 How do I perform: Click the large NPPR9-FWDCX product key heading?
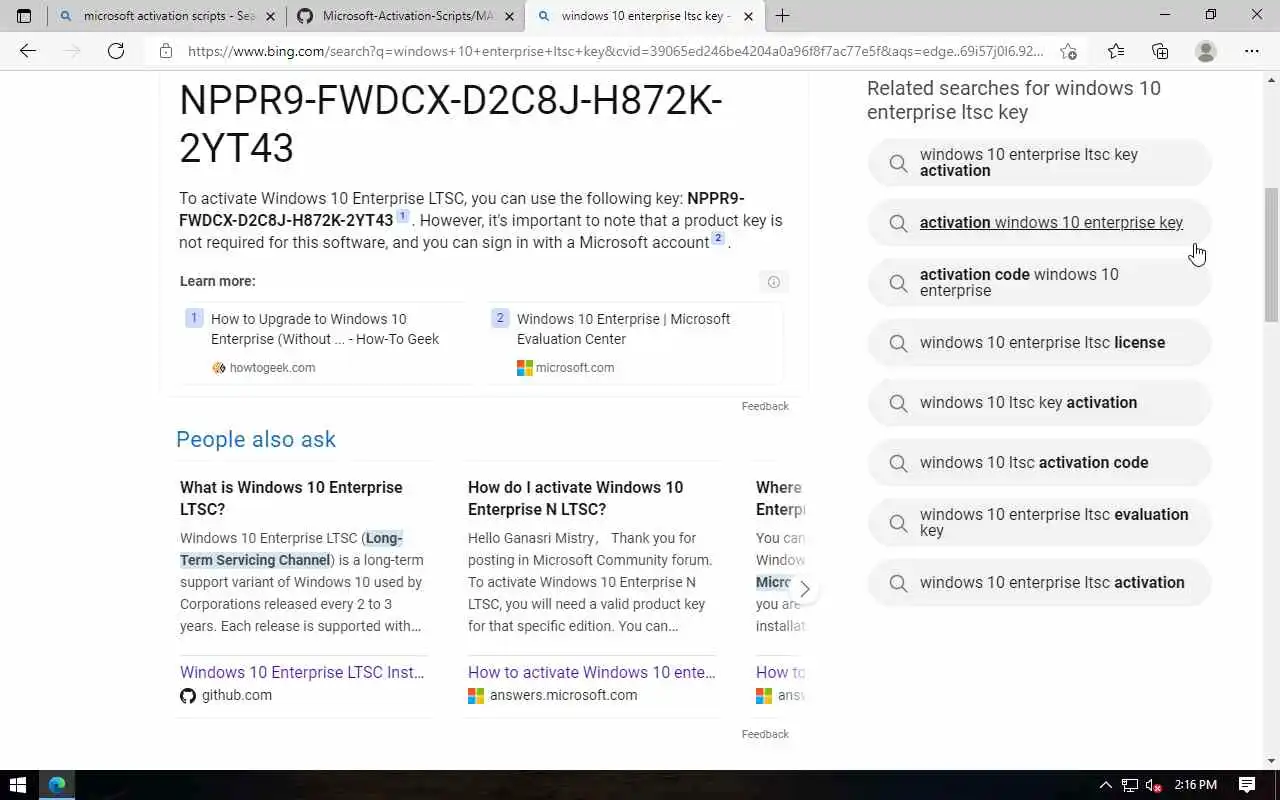point(451,124)
